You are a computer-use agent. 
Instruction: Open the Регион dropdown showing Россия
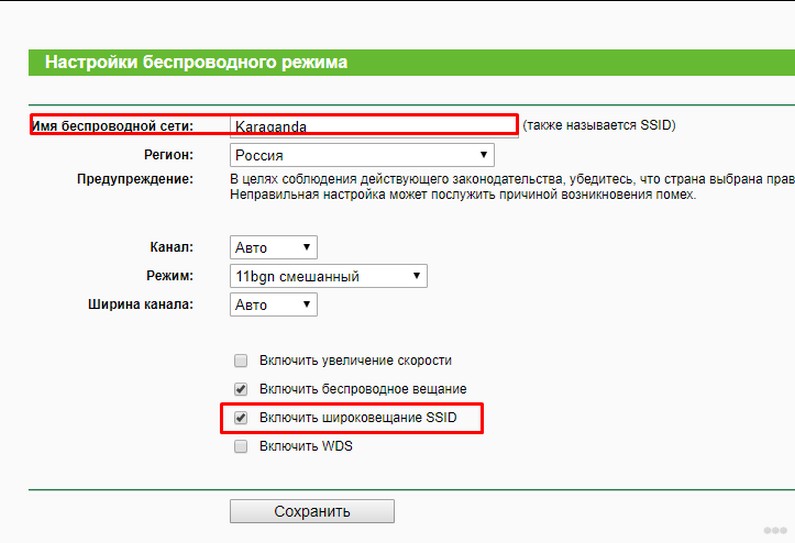[362, 155]
